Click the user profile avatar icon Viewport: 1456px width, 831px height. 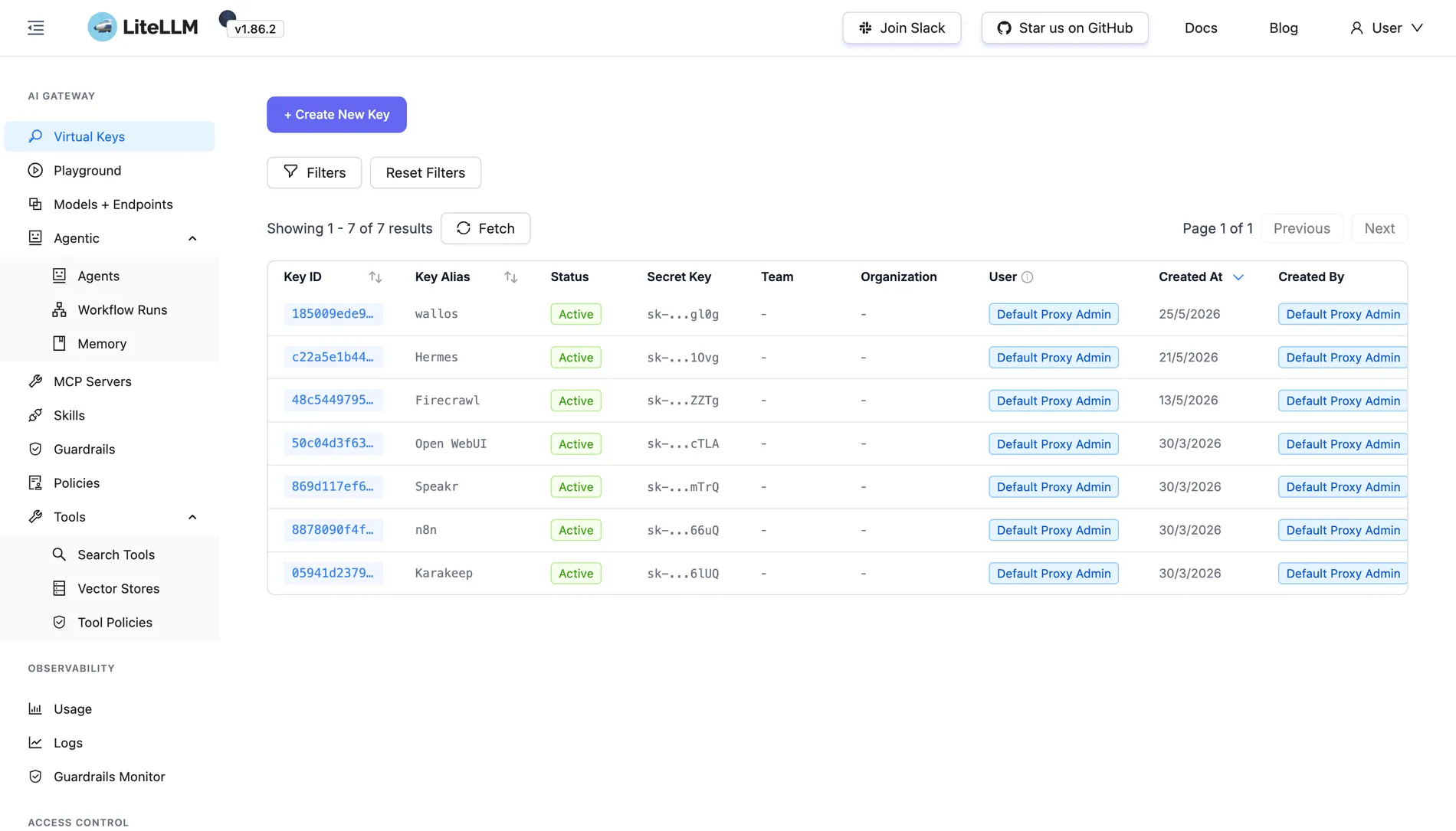pyautogui.click(x=1356, y=28)
